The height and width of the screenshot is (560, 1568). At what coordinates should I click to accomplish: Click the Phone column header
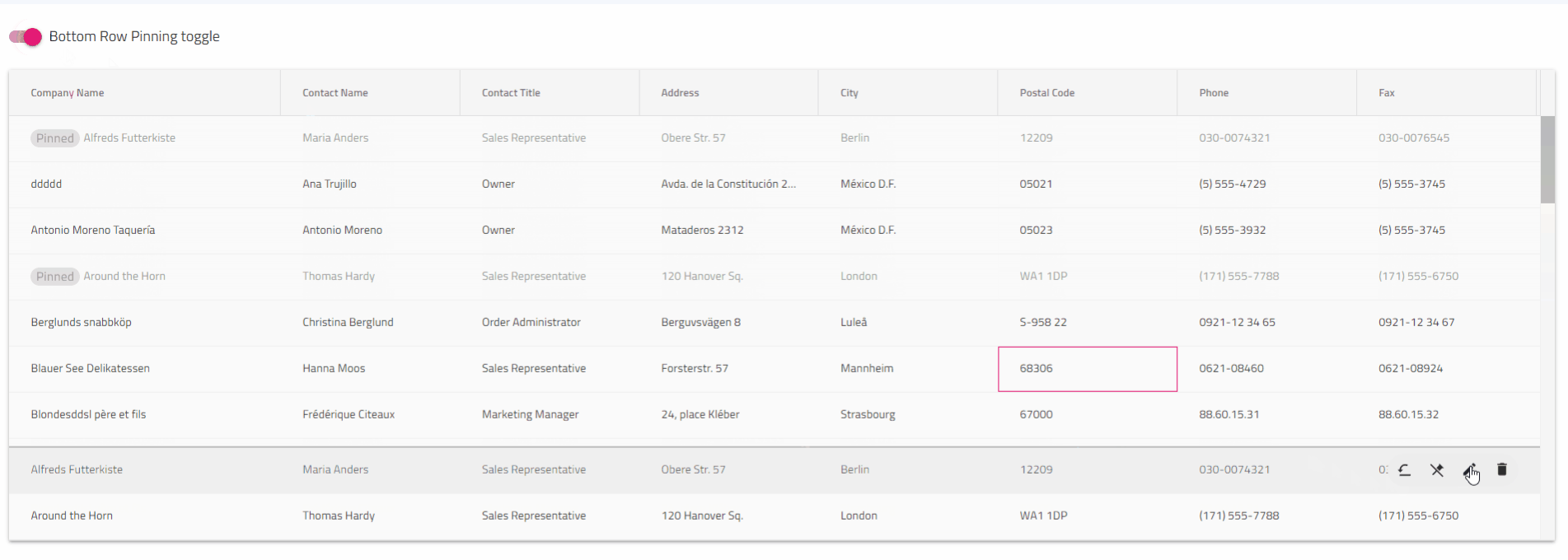pyautogui.click(x=1214, y=93)
